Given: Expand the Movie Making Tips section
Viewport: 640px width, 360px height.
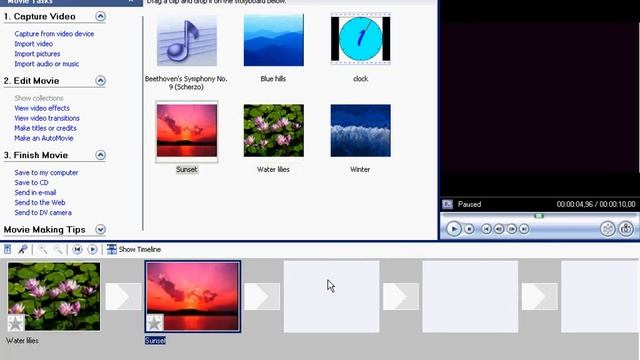Looking at the screenshot, I should pyautogui.click(x=100, y=229).
